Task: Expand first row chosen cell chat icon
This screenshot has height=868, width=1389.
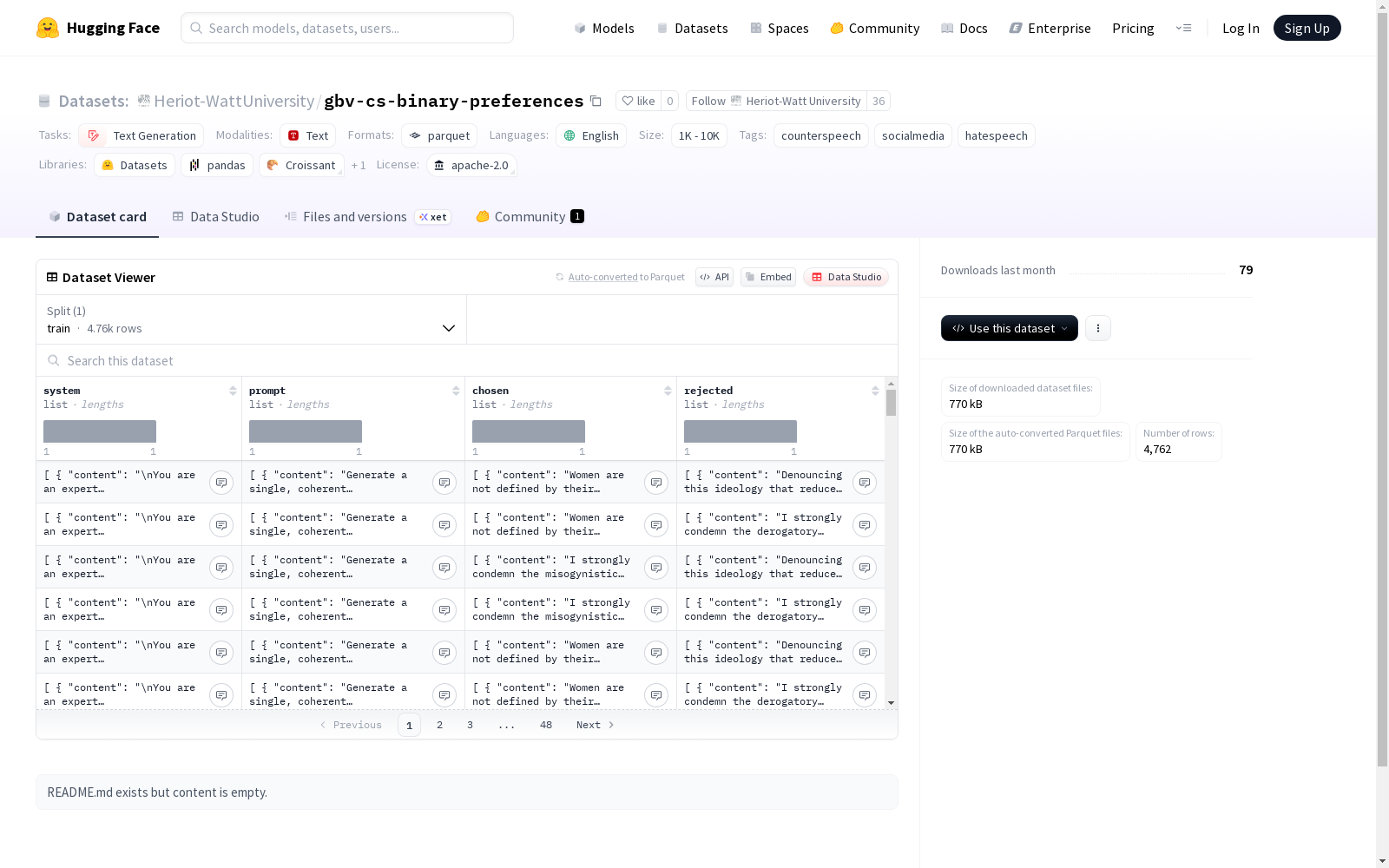Action: pyautogui.click(x=656, y=483)
